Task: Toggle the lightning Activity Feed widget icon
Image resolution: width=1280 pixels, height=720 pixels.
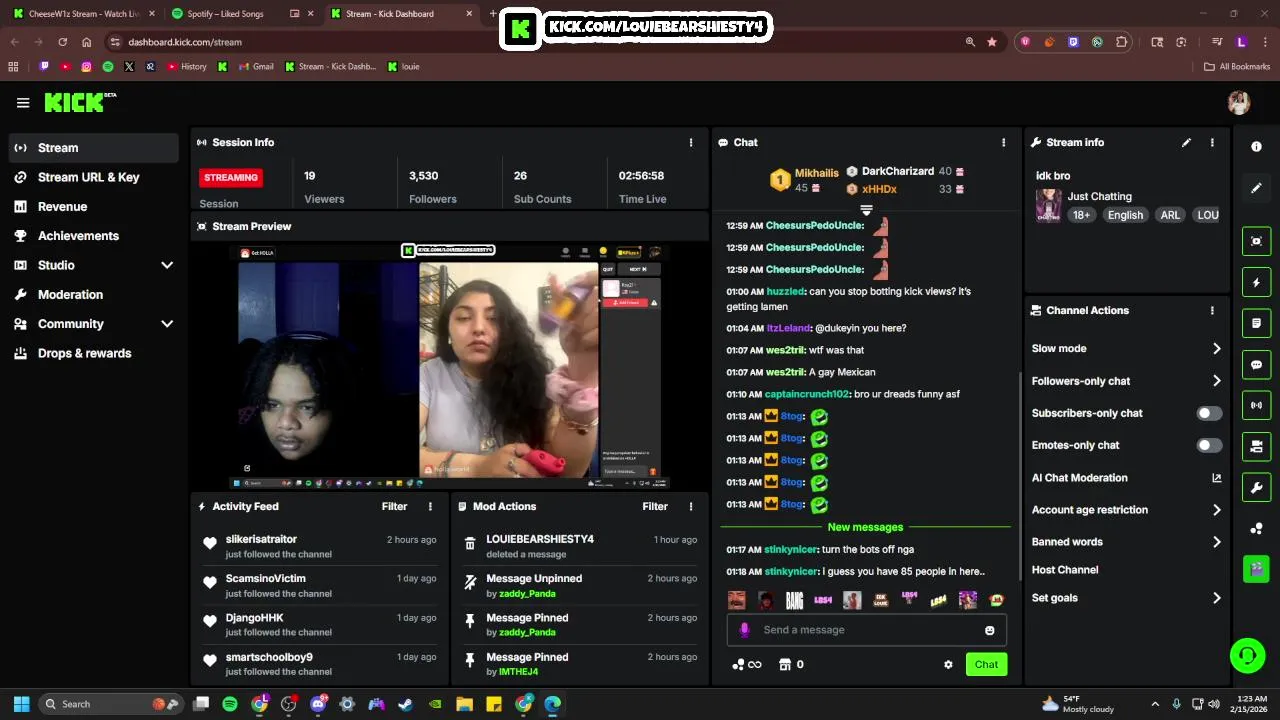Action: [x=1256, y=283]
